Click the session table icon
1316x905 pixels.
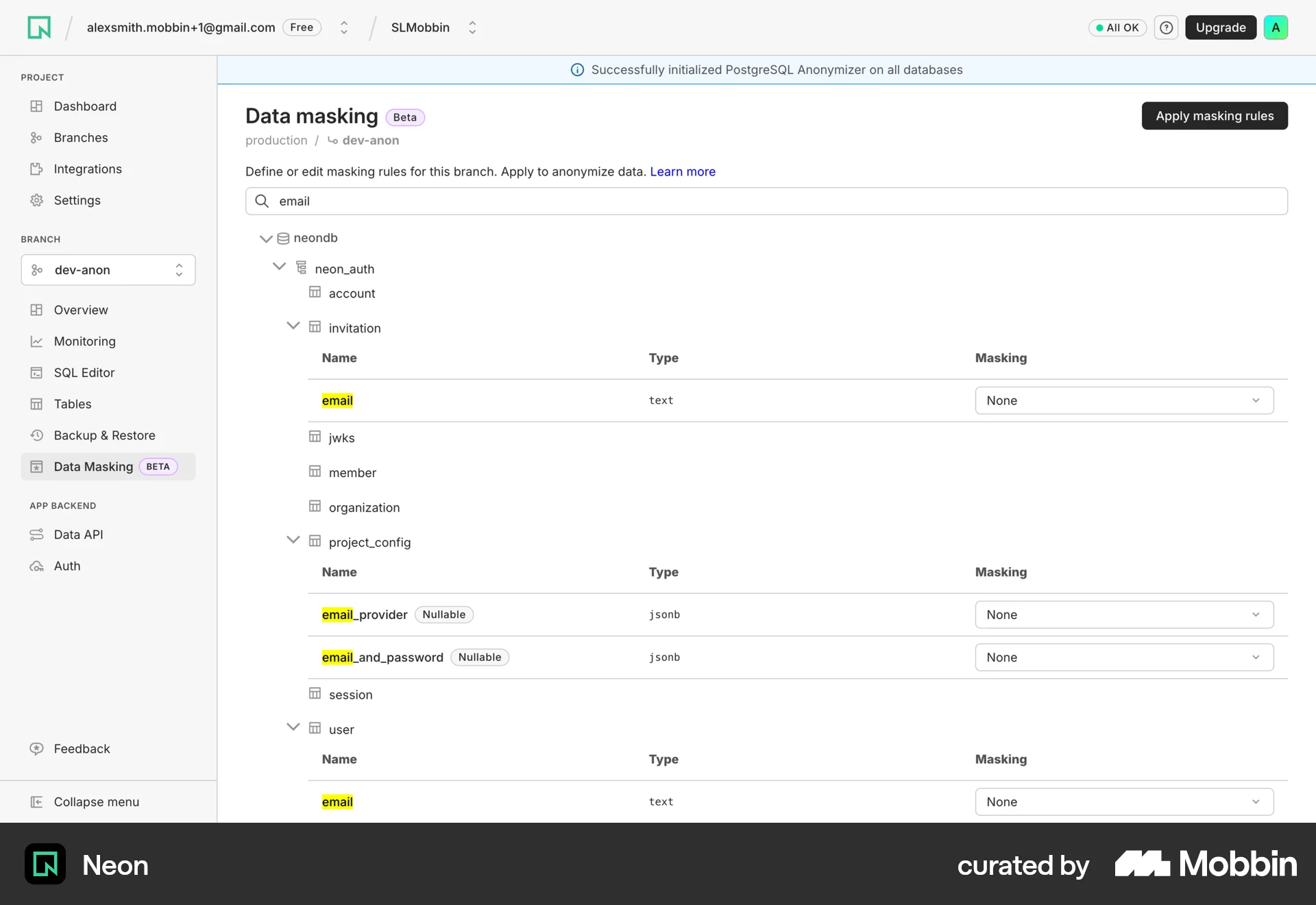click(315, 693)
